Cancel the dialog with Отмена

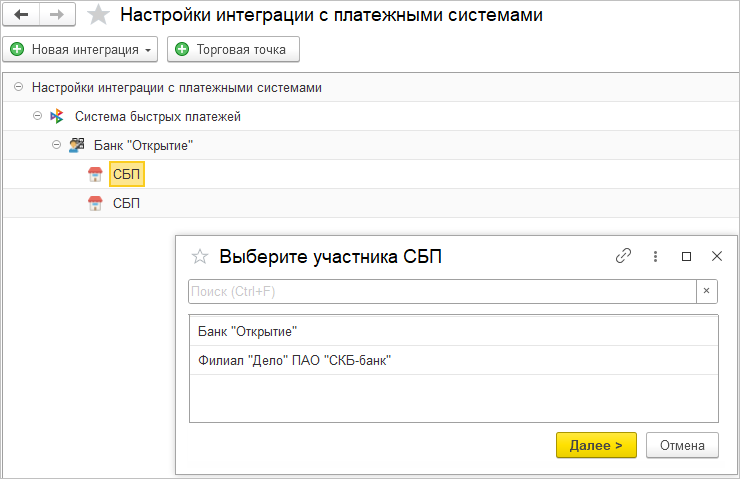682,445
